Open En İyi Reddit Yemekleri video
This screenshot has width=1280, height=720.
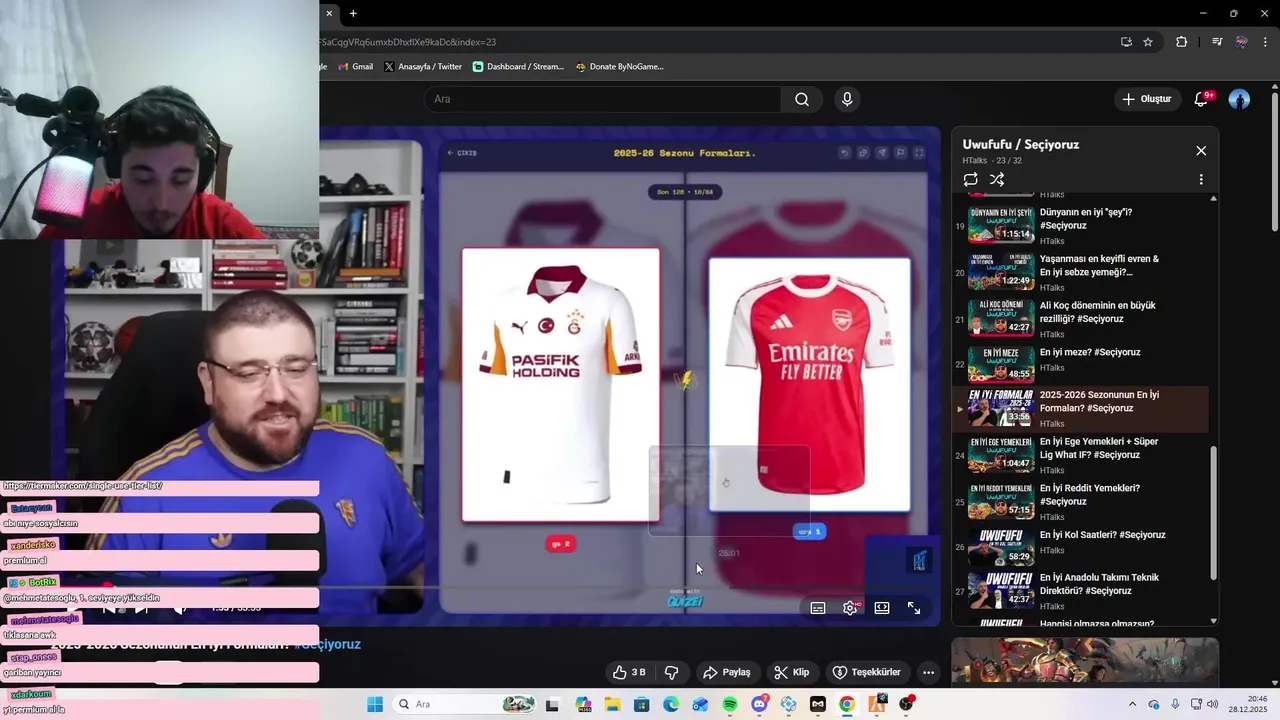coord(1080,502)
